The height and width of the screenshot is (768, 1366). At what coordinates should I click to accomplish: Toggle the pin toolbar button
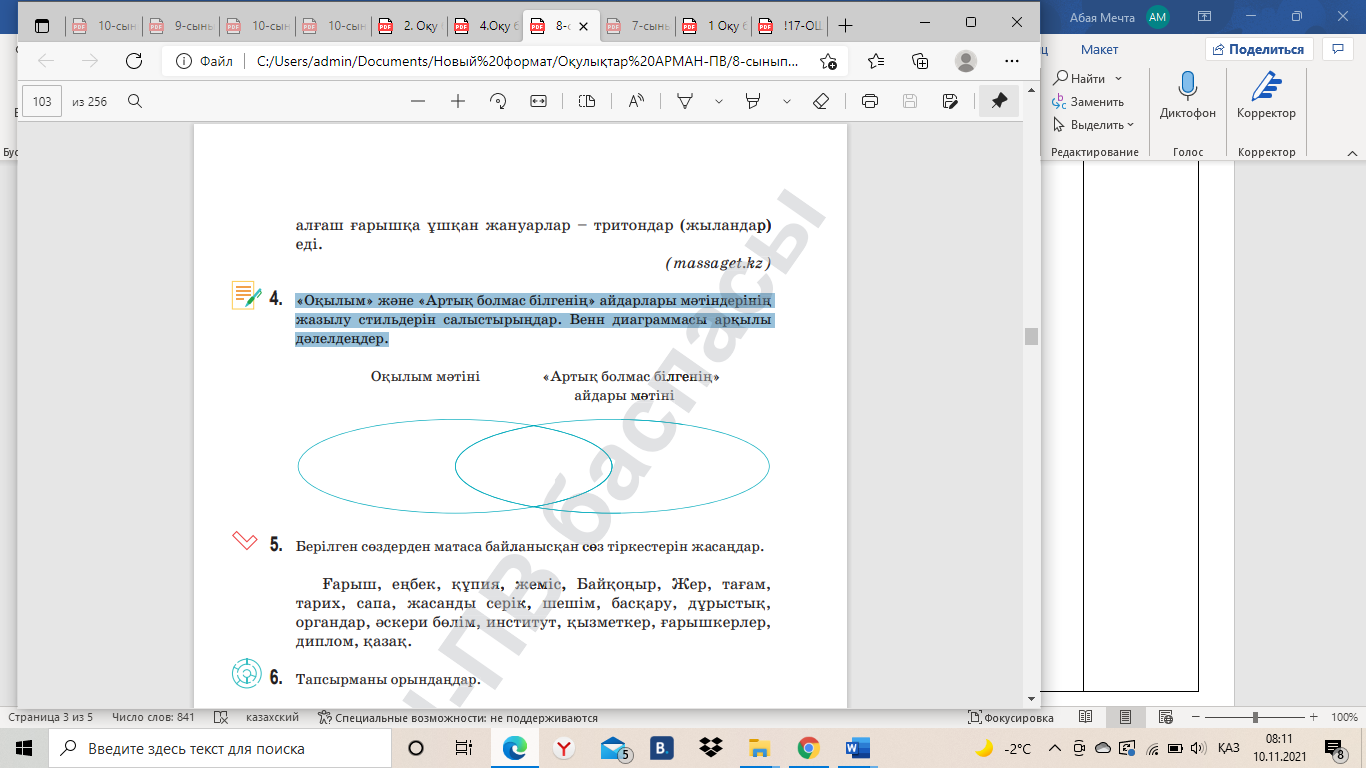pyautogui.click(x=999, y=101)
